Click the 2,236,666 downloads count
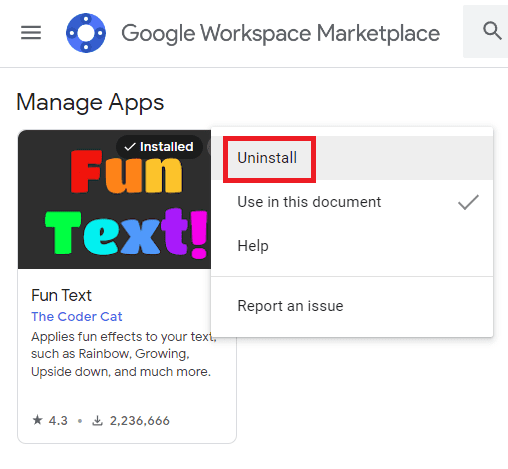The image size is (508, 469). pos(131,421)
